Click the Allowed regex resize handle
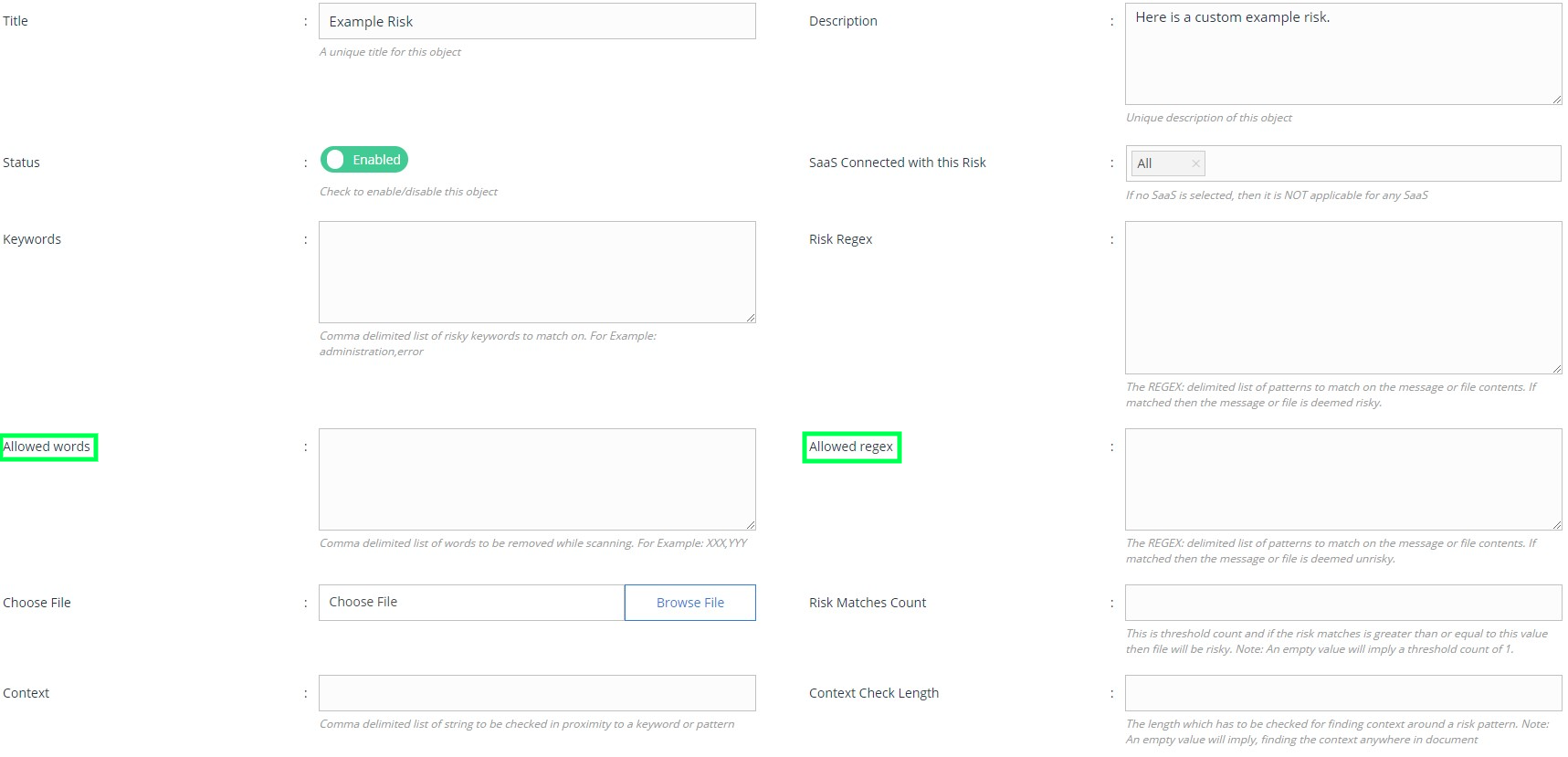This screenshot has width=1568, height=757. (x=1556, y=525)
